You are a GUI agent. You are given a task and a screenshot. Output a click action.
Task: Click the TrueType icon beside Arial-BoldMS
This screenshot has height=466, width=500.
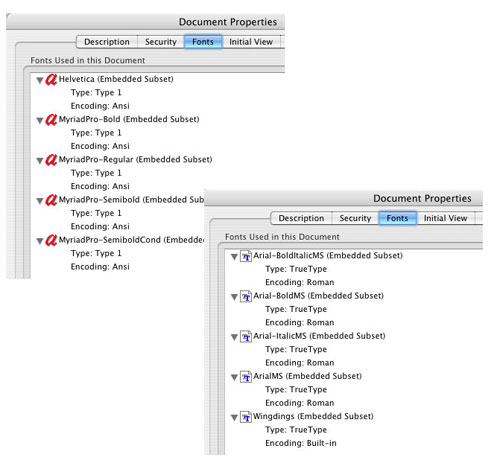pos(246,296)
